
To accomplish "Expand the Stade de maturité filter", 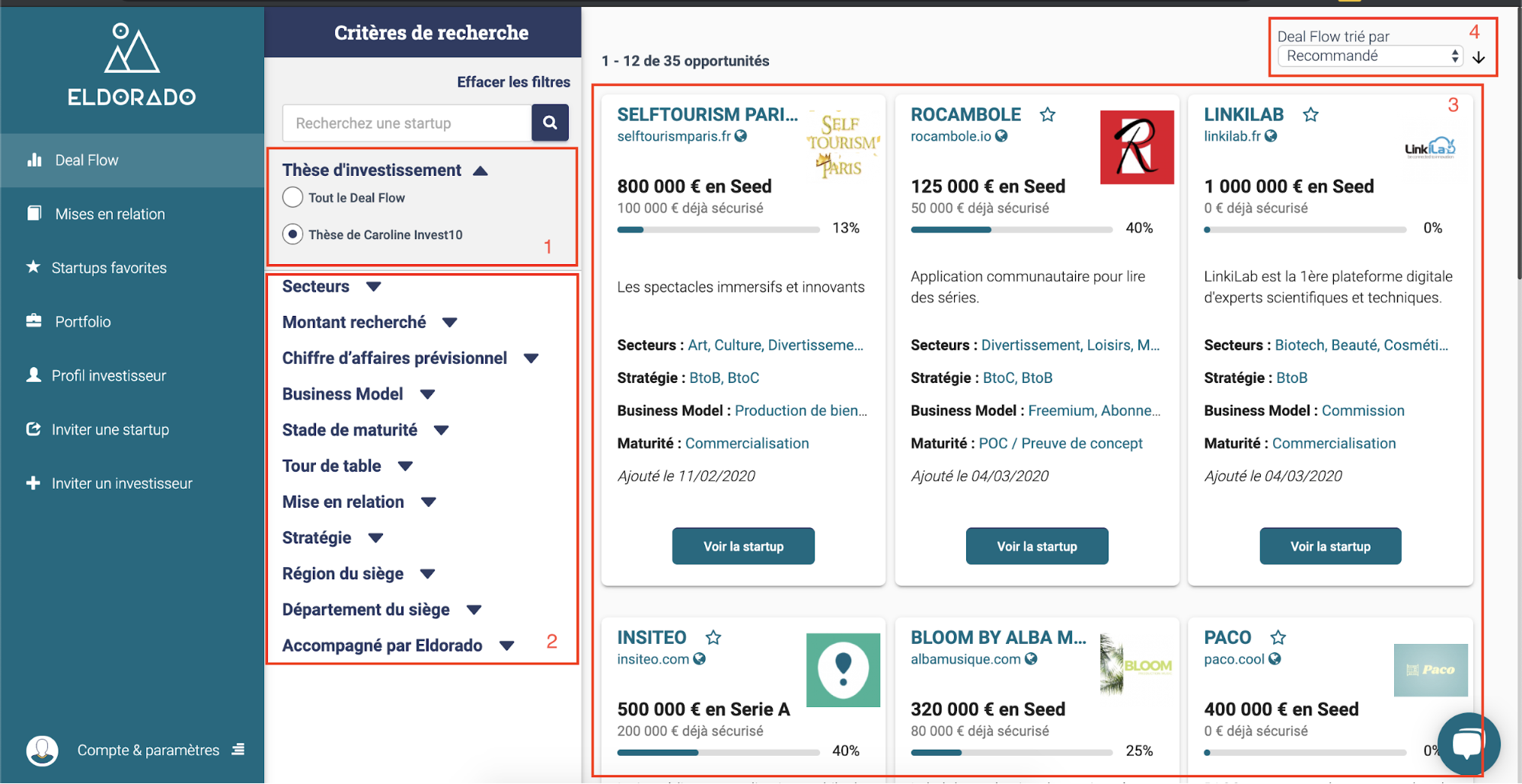I will click(442, 430).
